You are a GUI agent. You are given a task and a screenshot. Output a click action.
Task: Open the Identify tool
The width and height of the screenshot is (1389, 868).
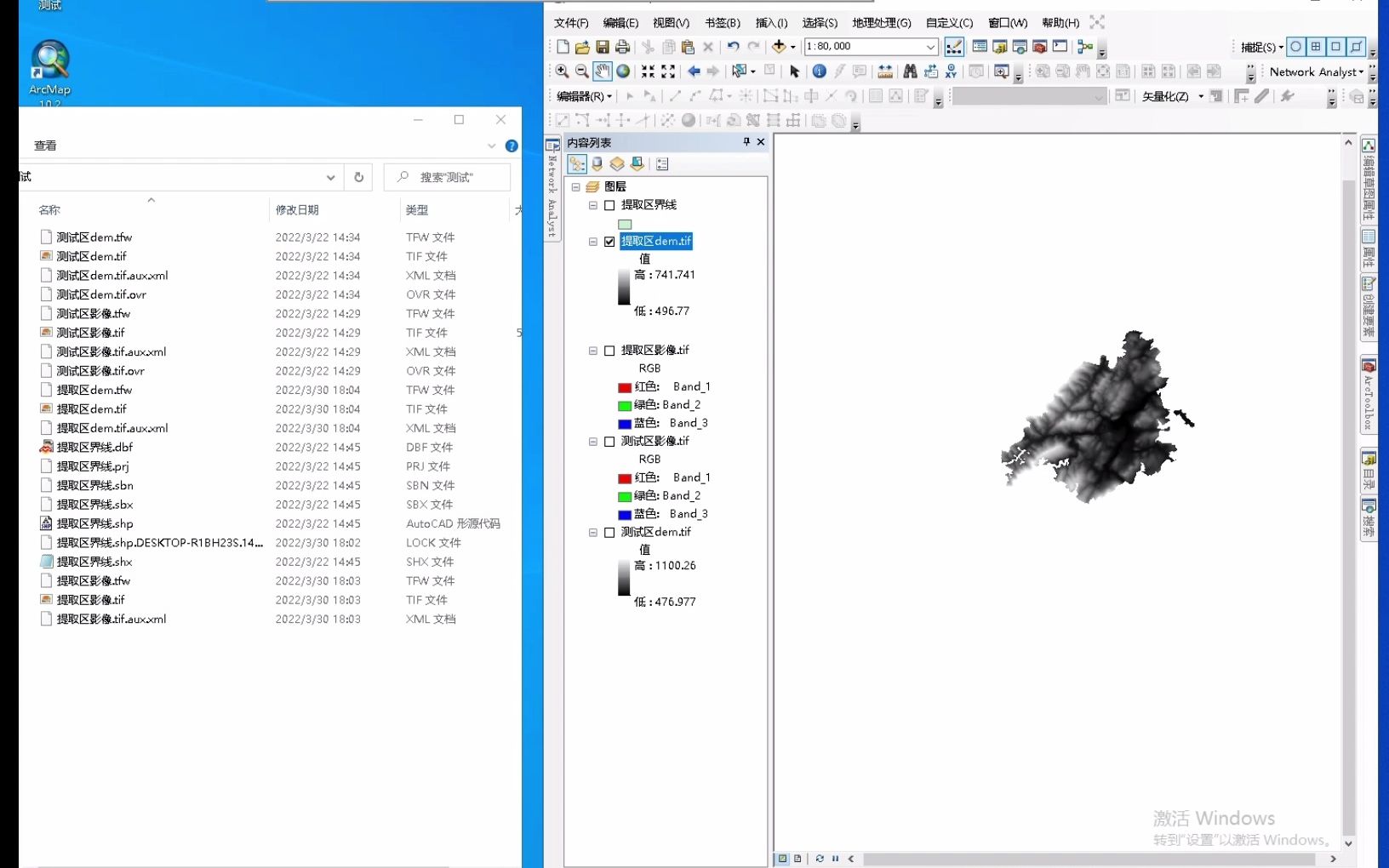pyautogui.click(x=819, y=71)
